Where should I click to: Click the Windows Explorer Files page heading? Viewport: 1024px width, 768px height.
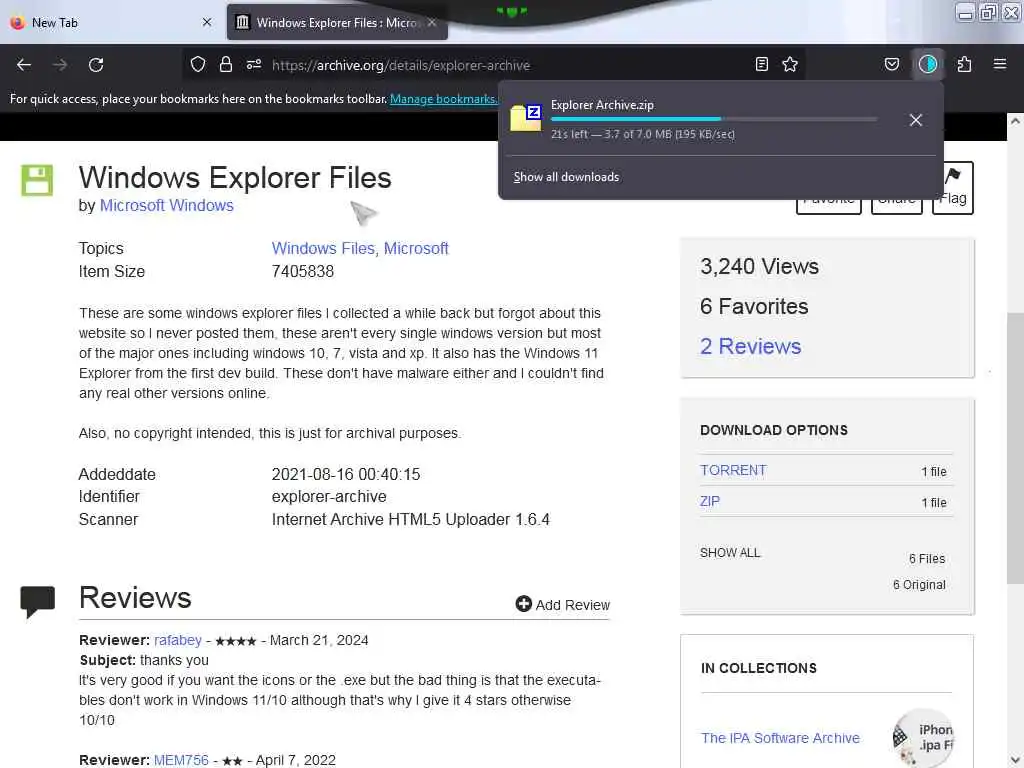(x=235, y=178)
